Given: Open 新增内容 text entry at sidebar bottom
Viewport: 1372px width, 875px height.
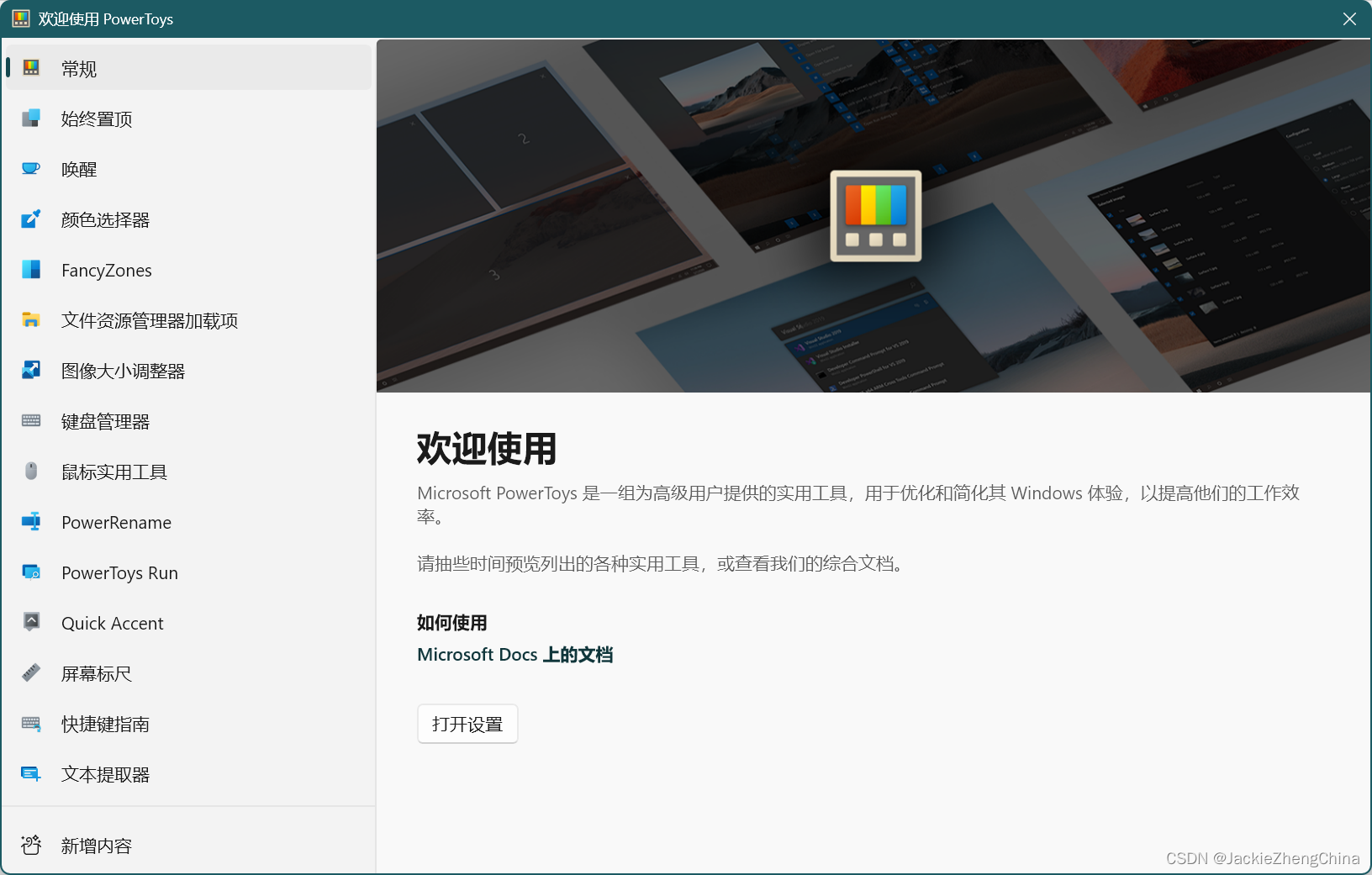Looking at the screenshot, I should (x=97, y=846).
